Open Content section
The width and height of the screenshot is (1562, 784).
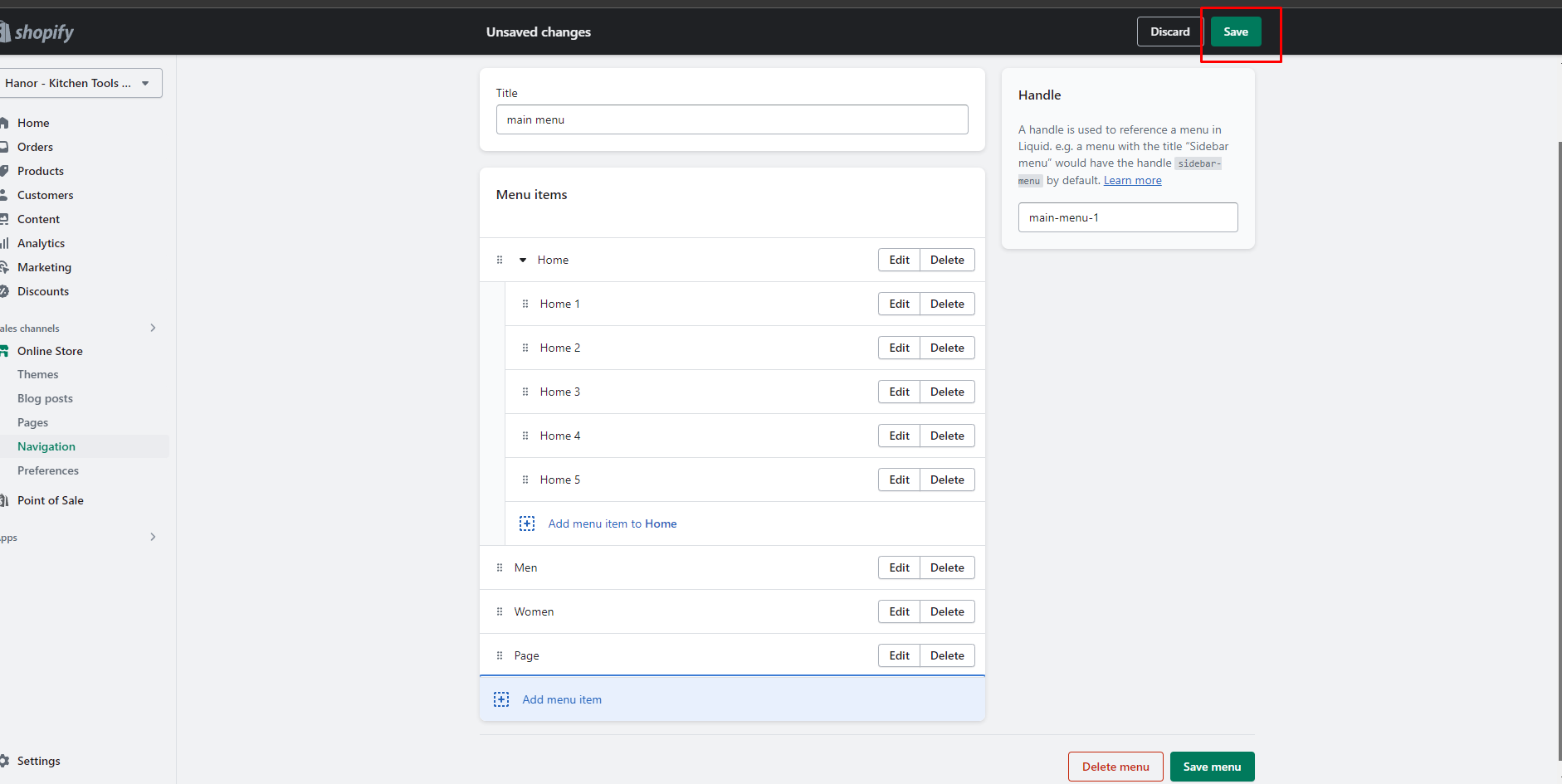(x=39, y=219)
